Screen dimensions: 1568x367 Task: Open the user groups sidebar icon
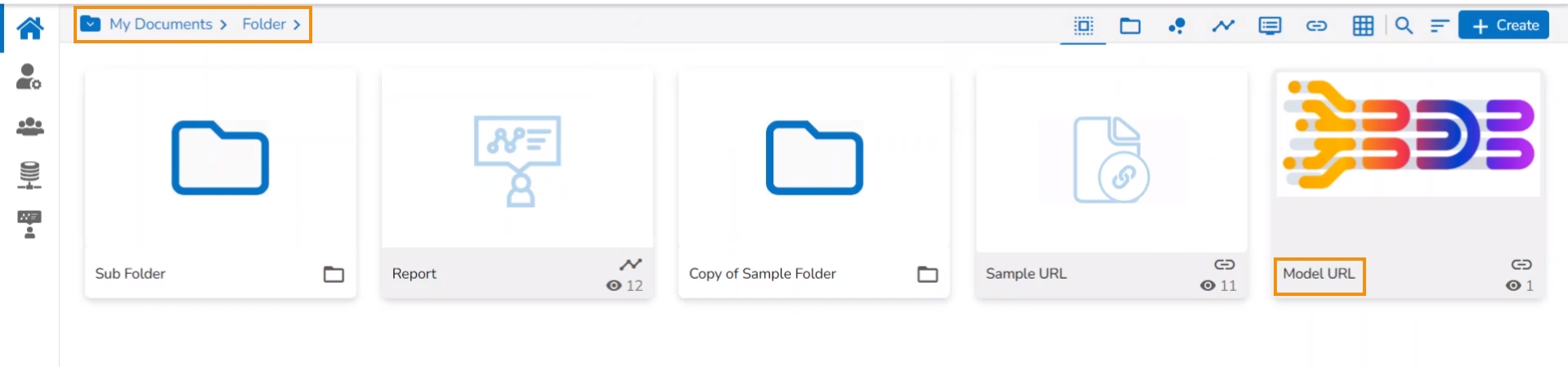pos(29,127)
